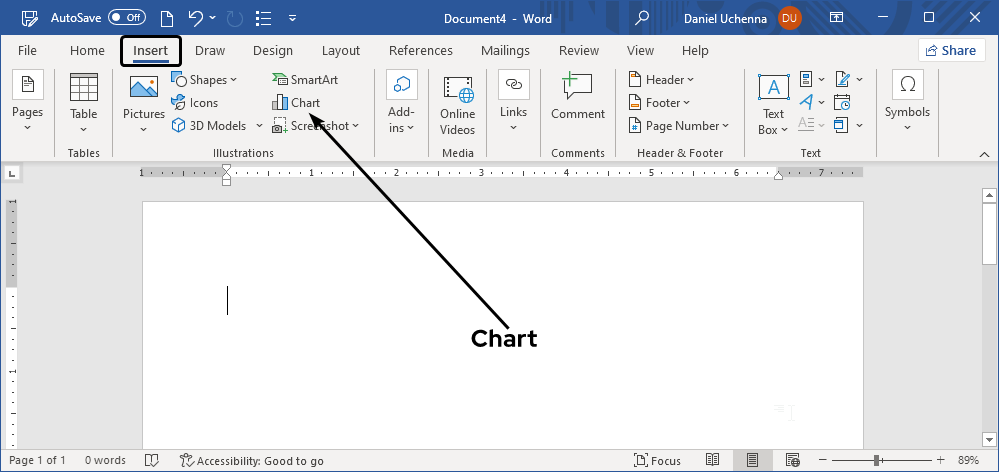Expand the Pages dropdown
This screenshot has width=999, height=472.
tap(27, 127)
